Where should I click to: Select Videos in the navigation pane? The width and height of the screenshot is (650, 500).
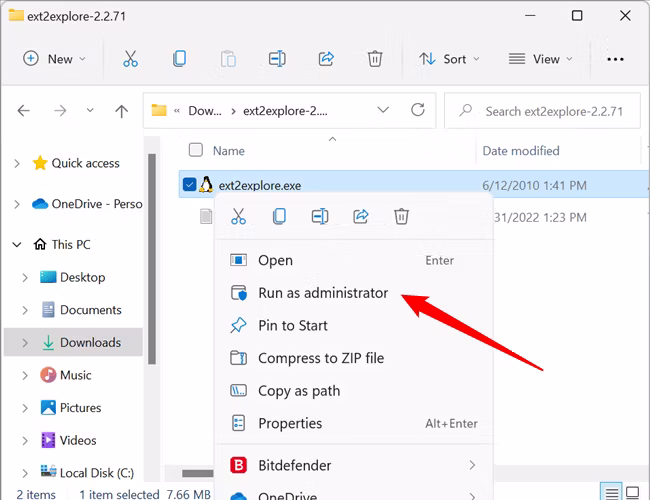coord(78,440)
